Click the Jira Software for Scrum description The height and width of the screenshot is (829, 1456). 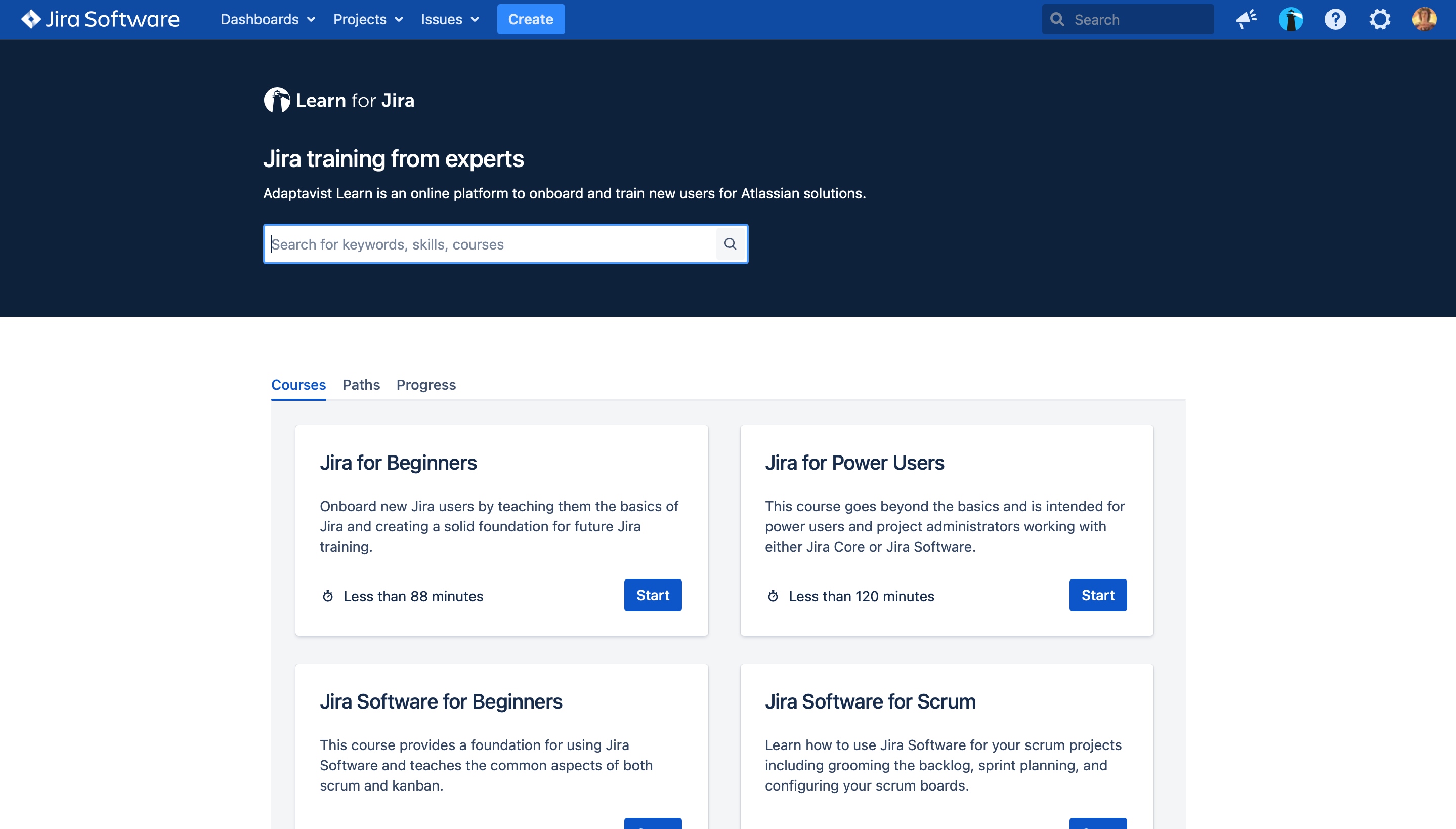click(943, 765)
